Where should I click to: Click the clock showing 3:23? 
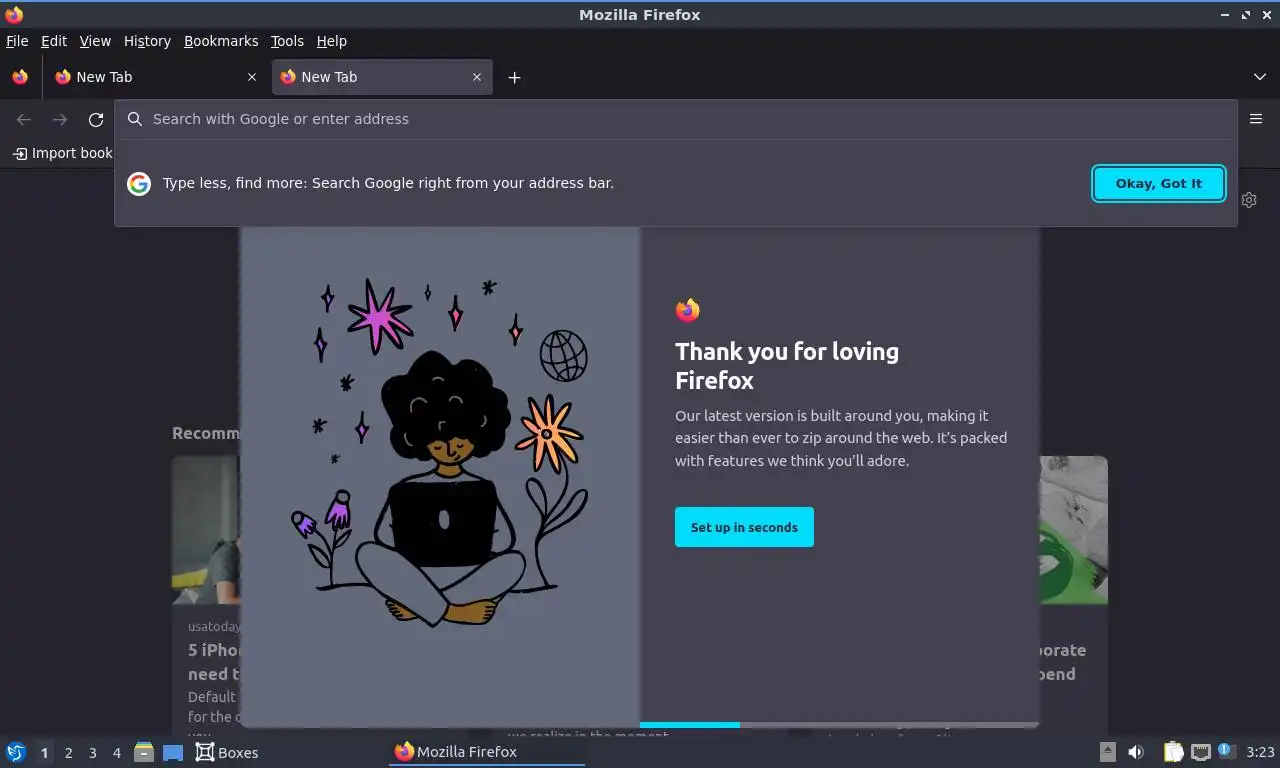pos(1260,752)
